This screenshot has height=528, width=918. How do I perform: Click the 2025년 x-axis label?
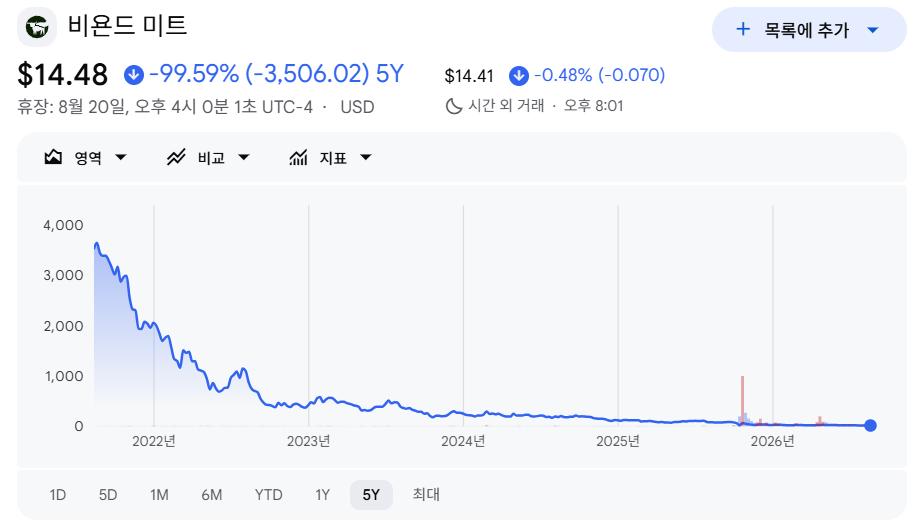click(618, 441)
